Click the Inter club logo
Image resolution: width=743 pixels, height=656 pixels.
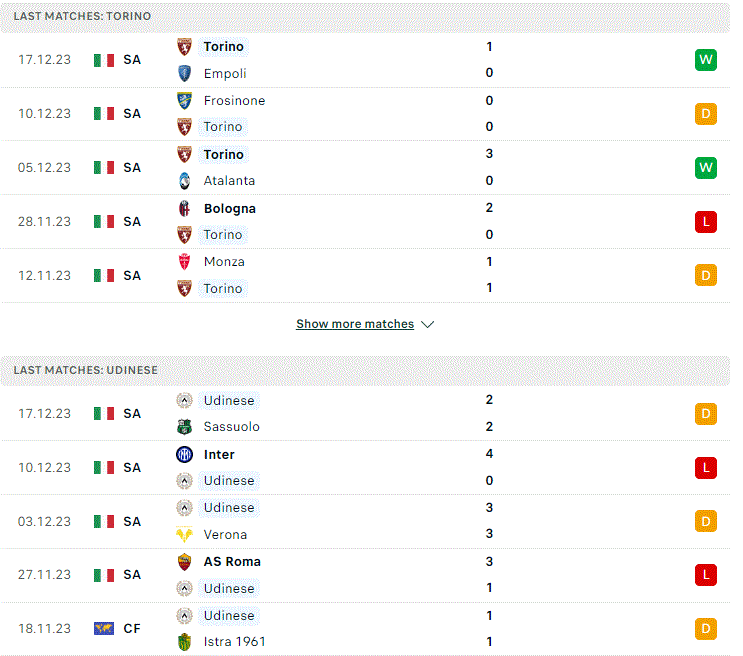click(184, 455)
